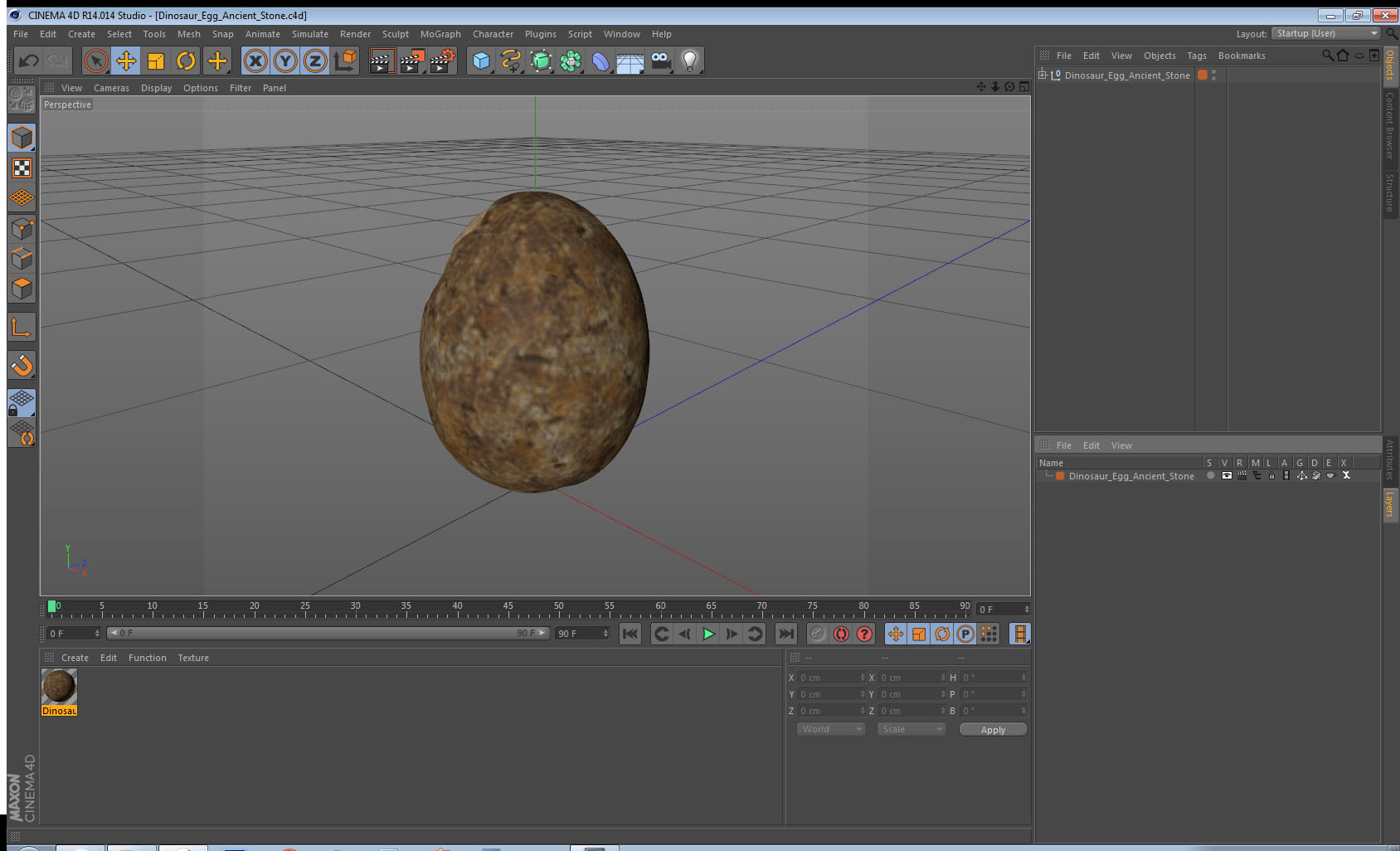The image size is (1400, 851).
Task: Click the end frame 90 F field
Action: [x=582, y=634]
